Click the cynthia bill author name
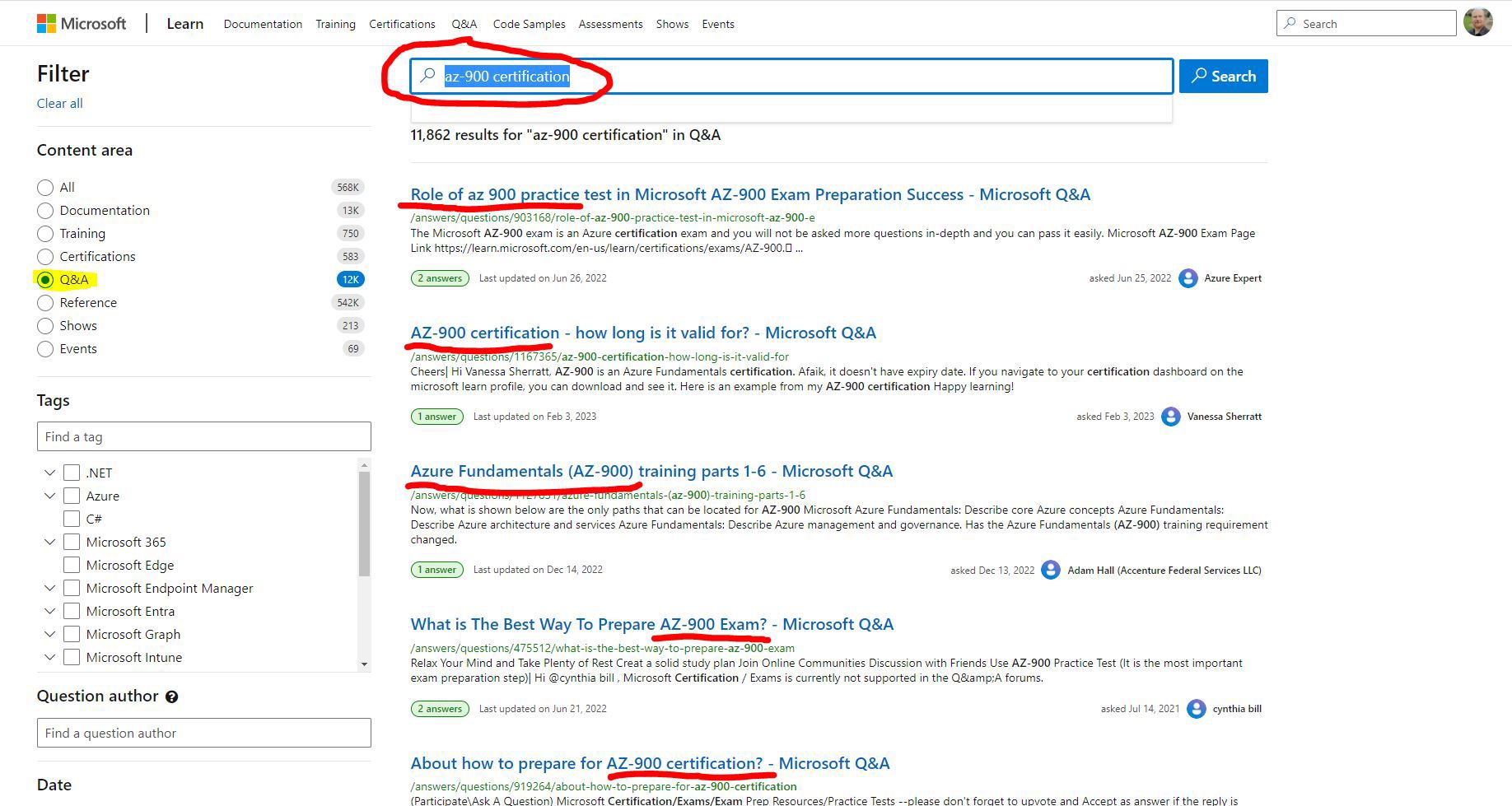 [1237, 709]
